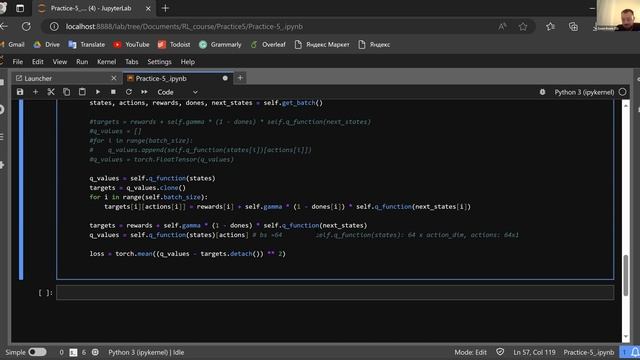Open the Settings menu

pyautogui.click(x=159, y=62)
